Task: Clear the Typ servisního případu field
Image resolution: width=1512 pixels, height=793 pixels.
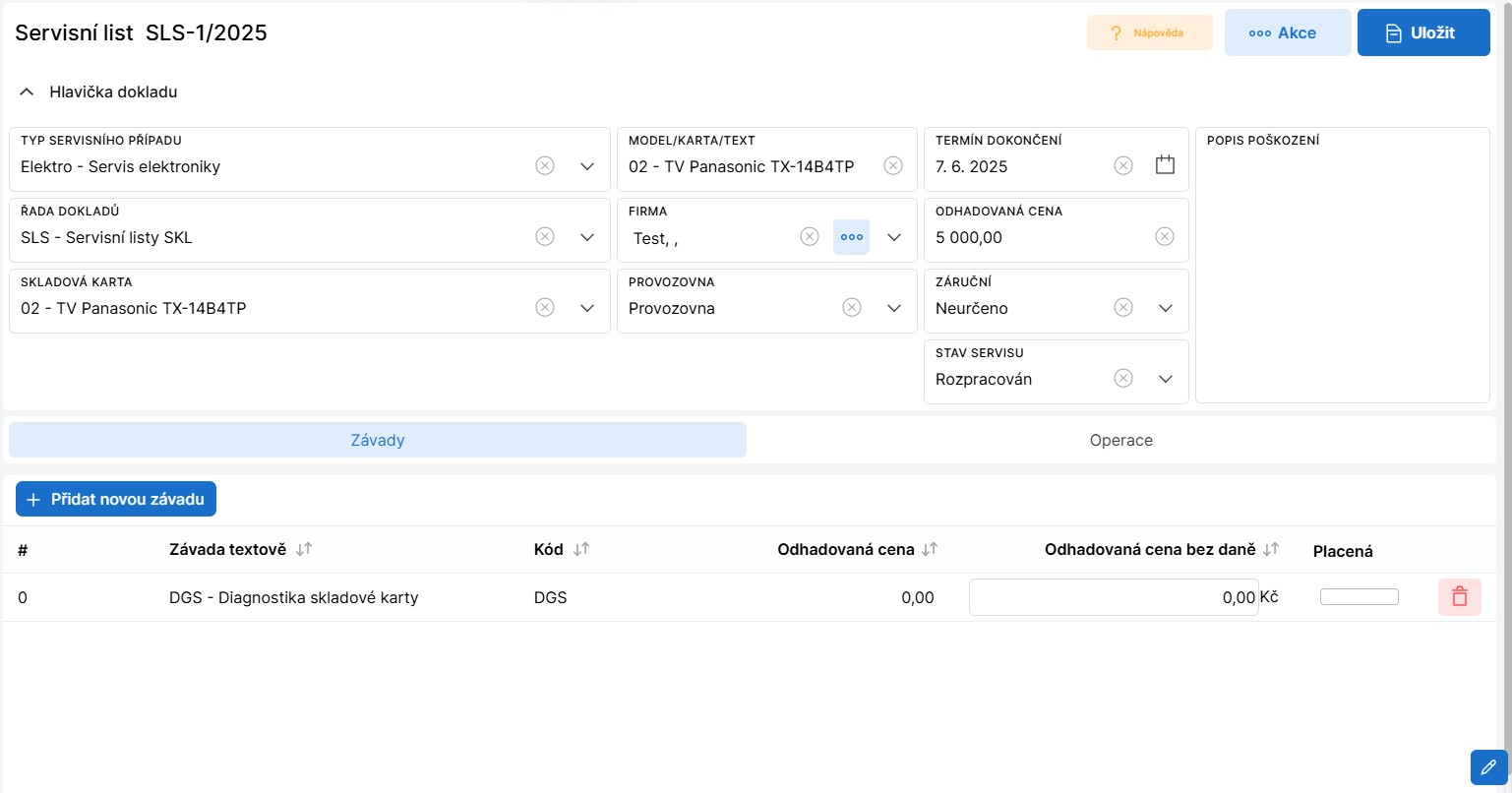Action: pyautogui.click(x=545, y=165)
